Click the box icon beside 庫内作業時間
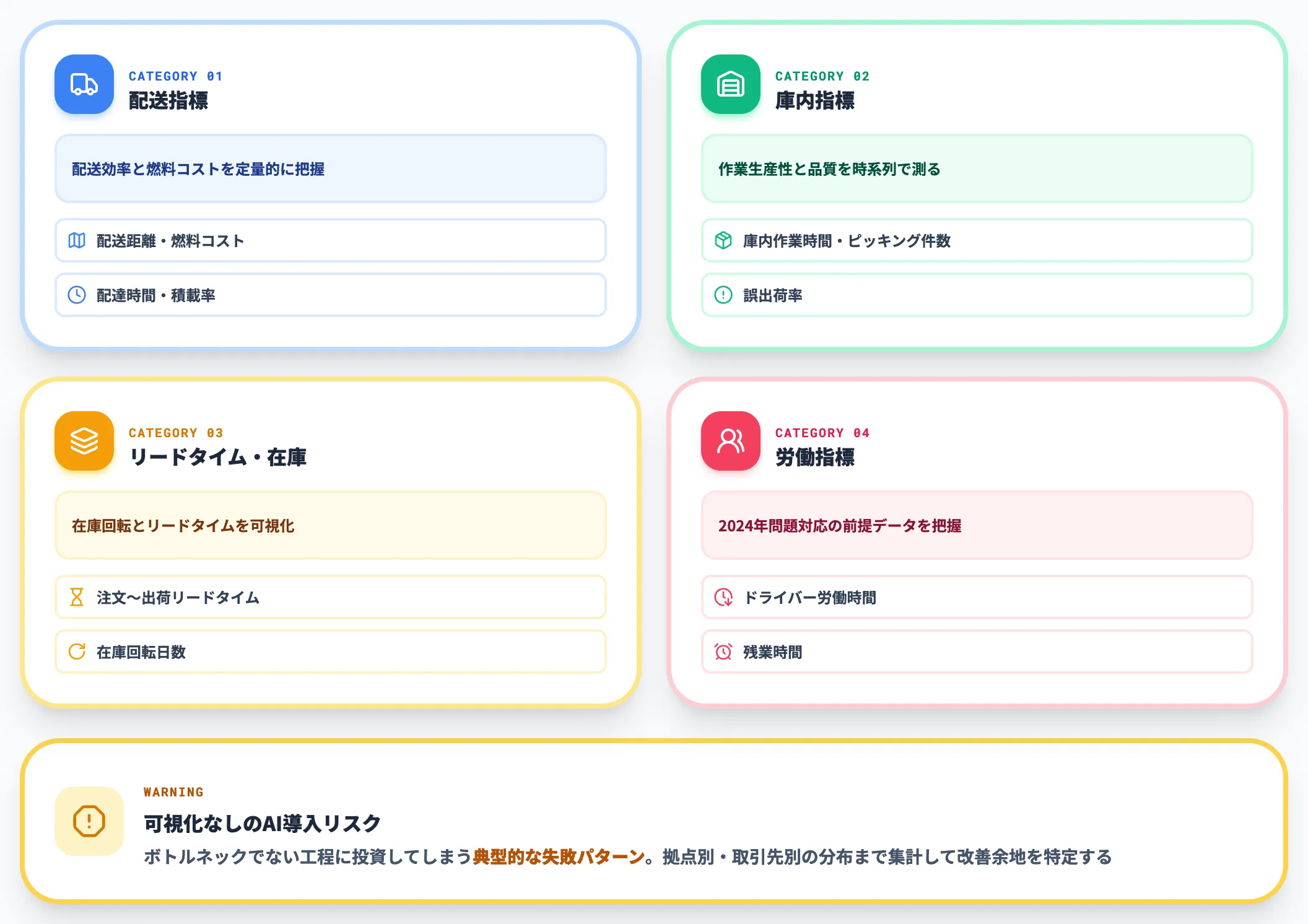The height and width of the screenshot is (924, 1308). pos(723,240)
